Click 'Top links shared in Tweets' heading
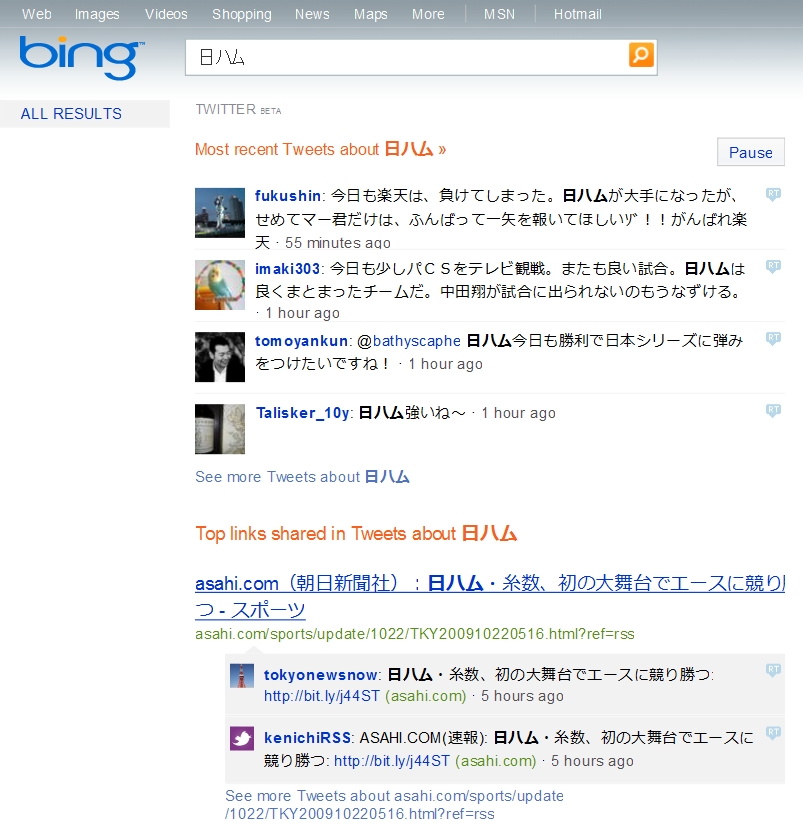 pyautogui.click(x=356, y=534)
